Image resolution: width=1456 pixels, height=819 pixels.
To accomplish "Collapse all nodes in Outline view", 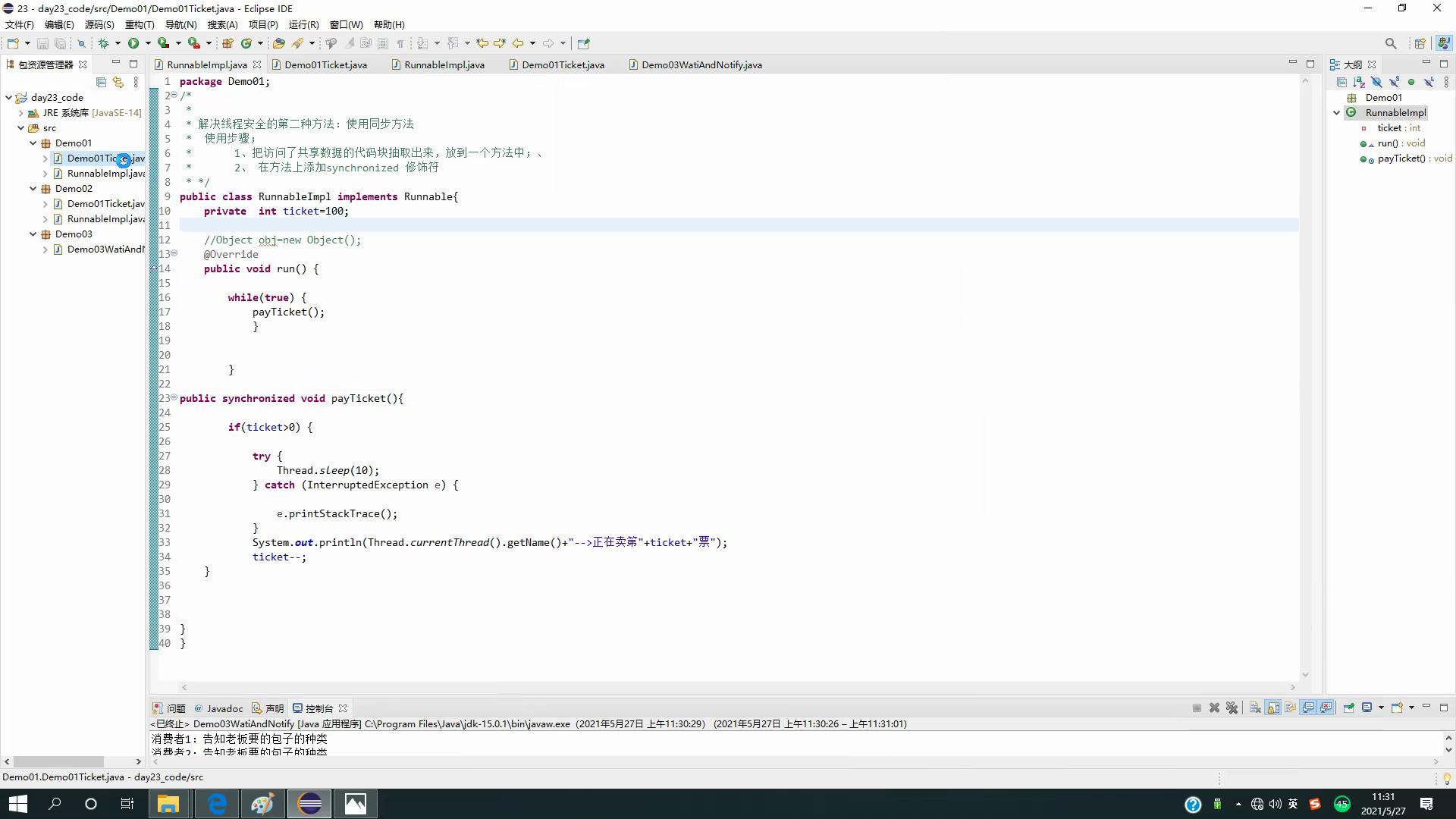I will coord(1342,82).
